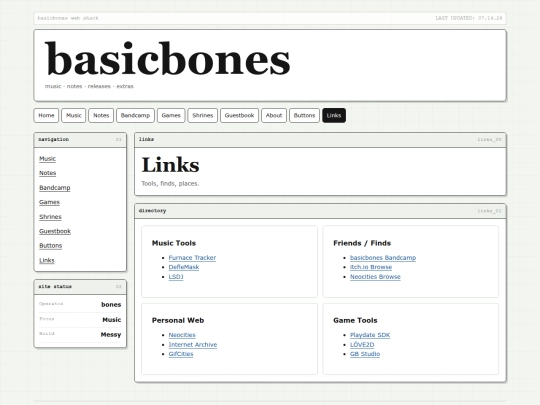The image size is (540, 405).
Task: Click the basicbones site title
Action: tap(167, 59)
